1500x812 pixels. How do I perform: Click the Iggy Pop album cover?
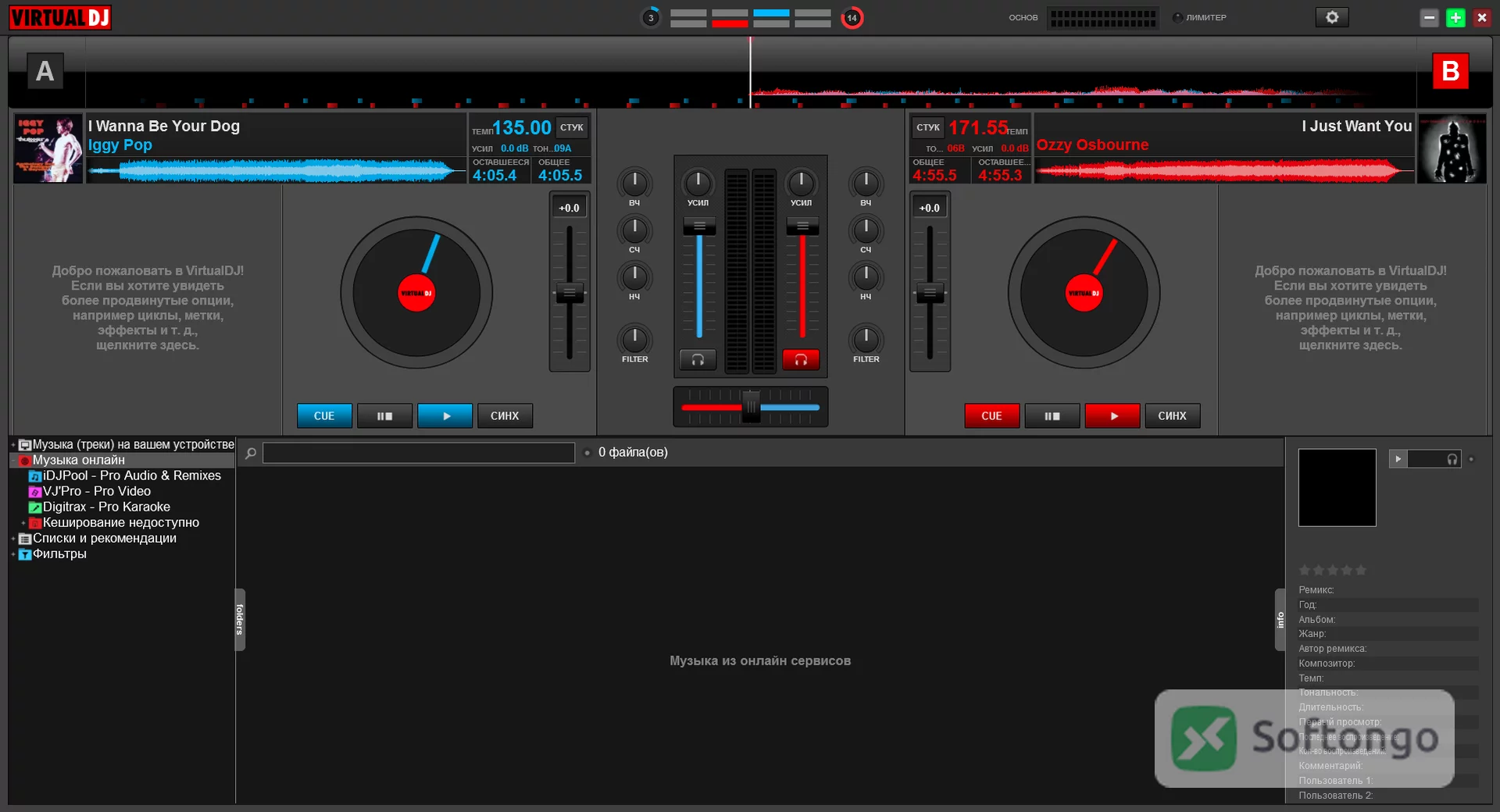point(48,148)
